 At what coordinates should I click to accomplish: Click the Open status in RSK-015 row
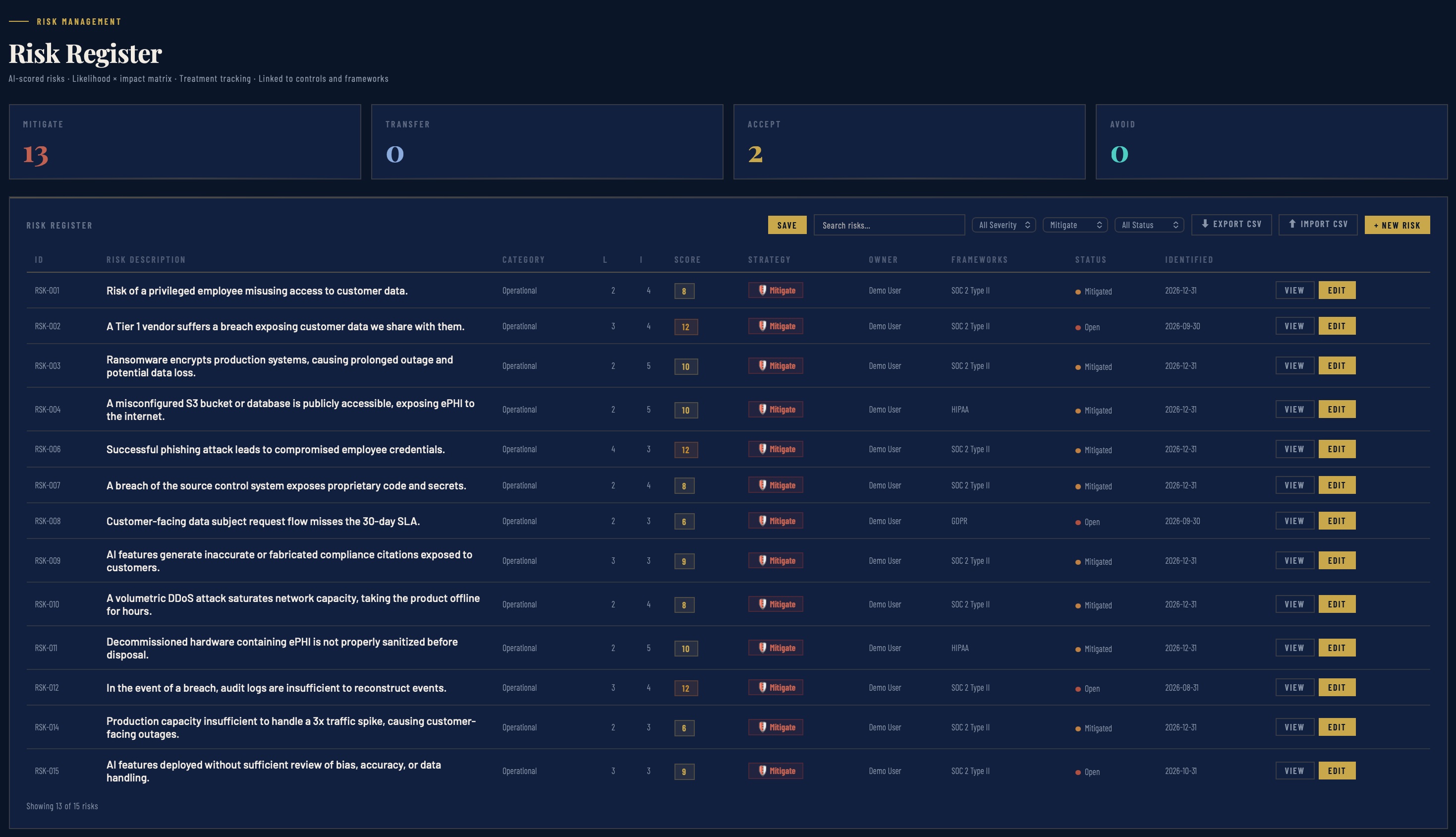(x=1088, y=772)
